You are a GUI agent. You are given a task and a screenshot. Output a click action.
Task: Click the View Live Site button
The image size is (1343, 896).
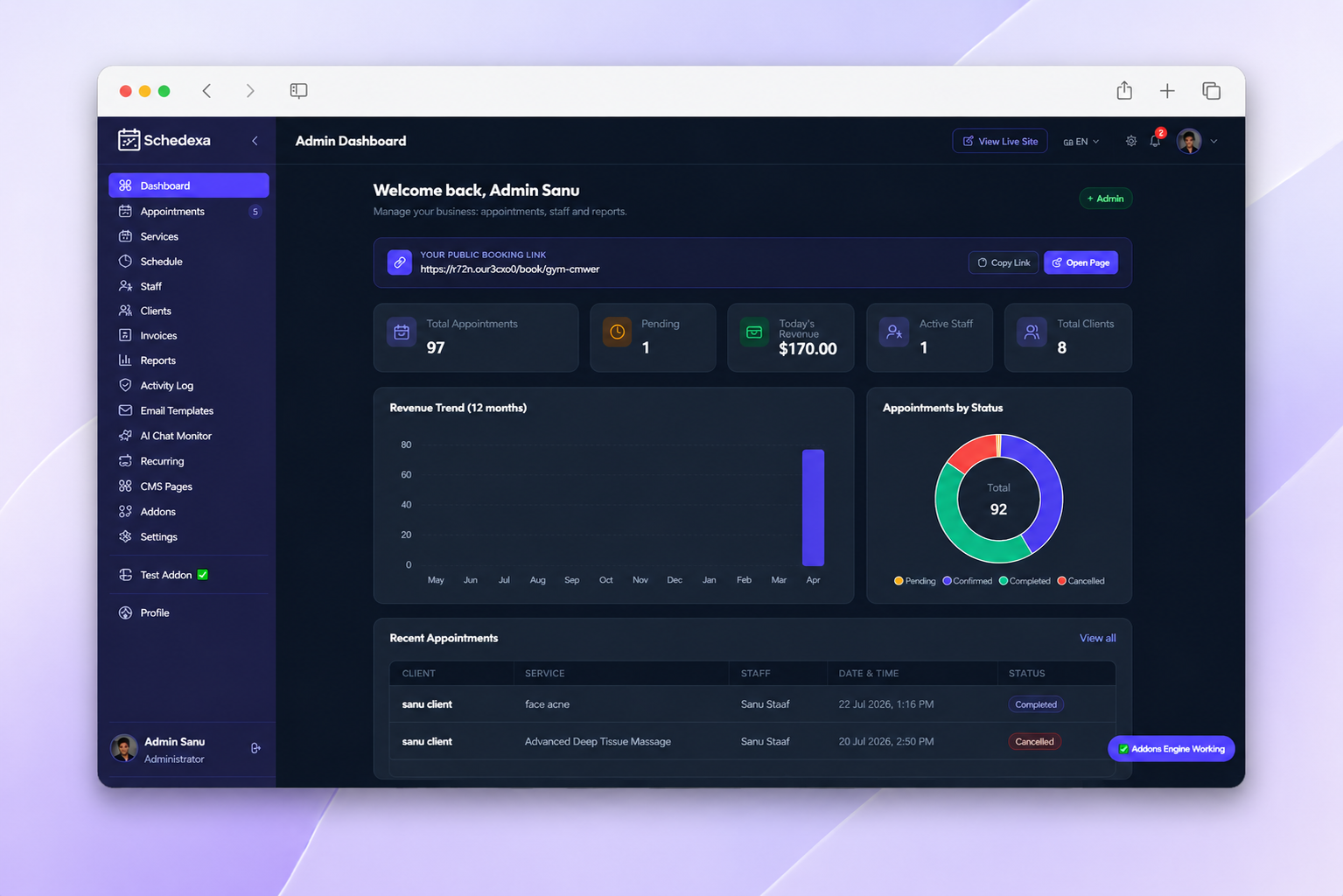tap(1000, 141)
